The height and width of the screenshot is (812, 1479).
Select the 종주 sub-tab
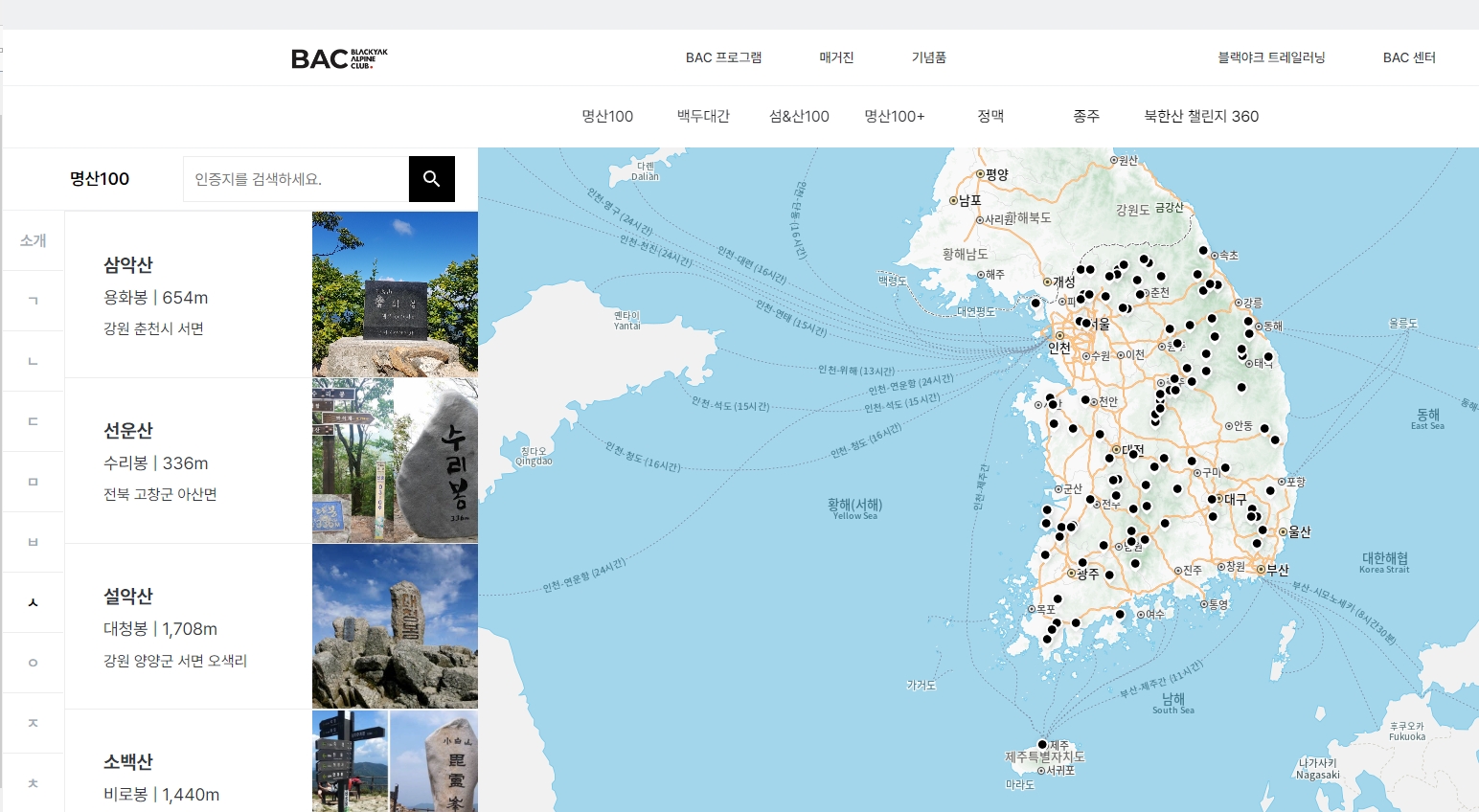(x=1086, y=116)
